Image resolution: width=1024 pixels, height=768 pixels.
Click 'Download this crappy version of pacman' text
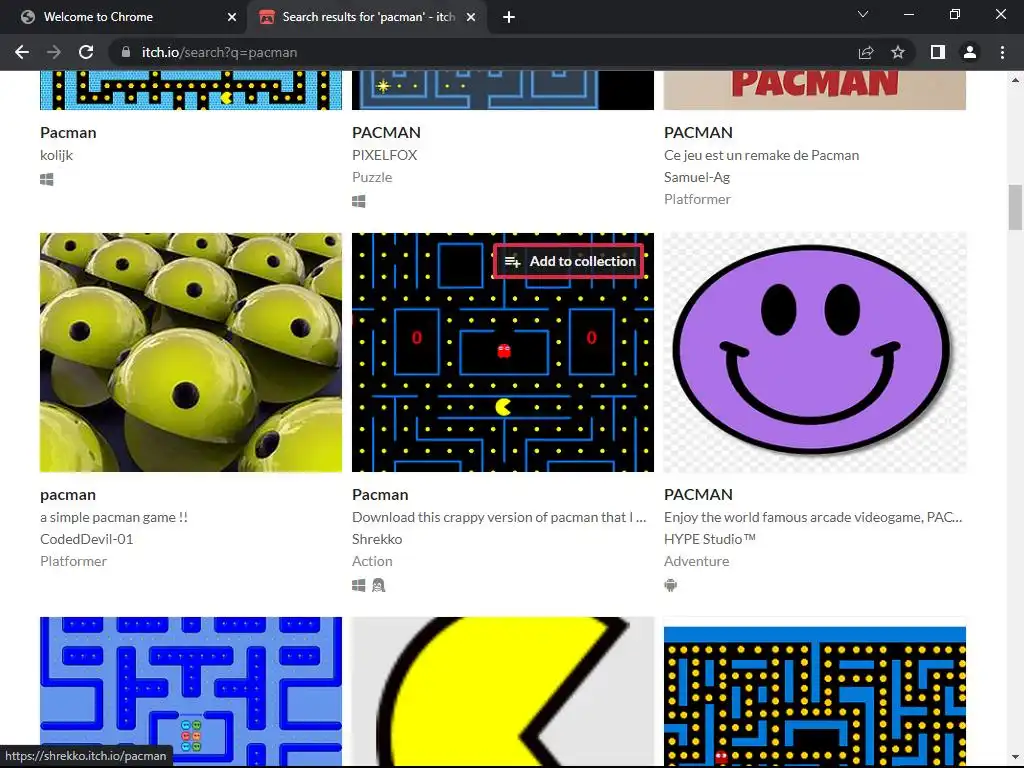[x=499, y=517]
